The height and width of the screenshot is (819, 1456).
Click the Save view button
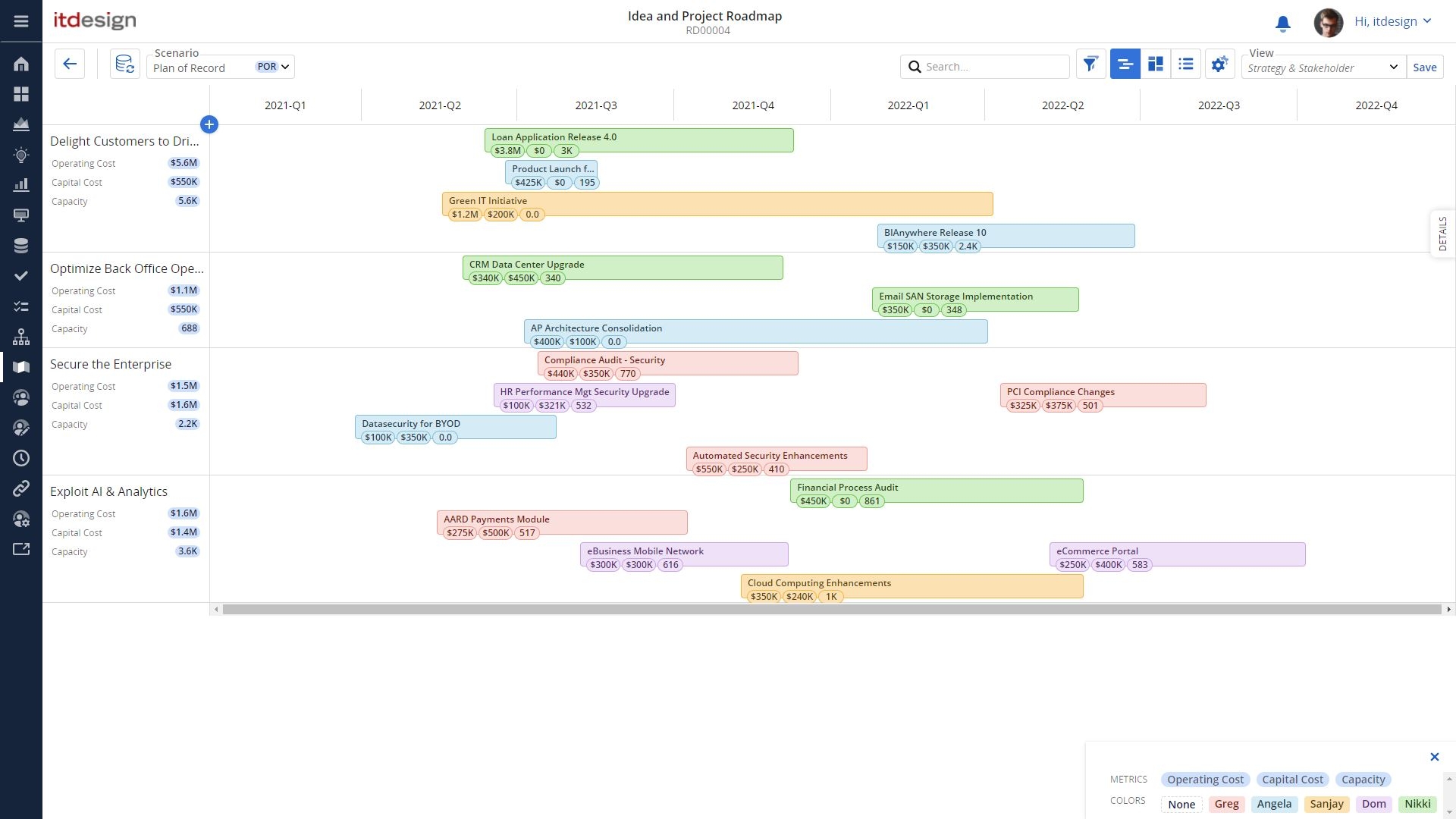coord(1424,67)
